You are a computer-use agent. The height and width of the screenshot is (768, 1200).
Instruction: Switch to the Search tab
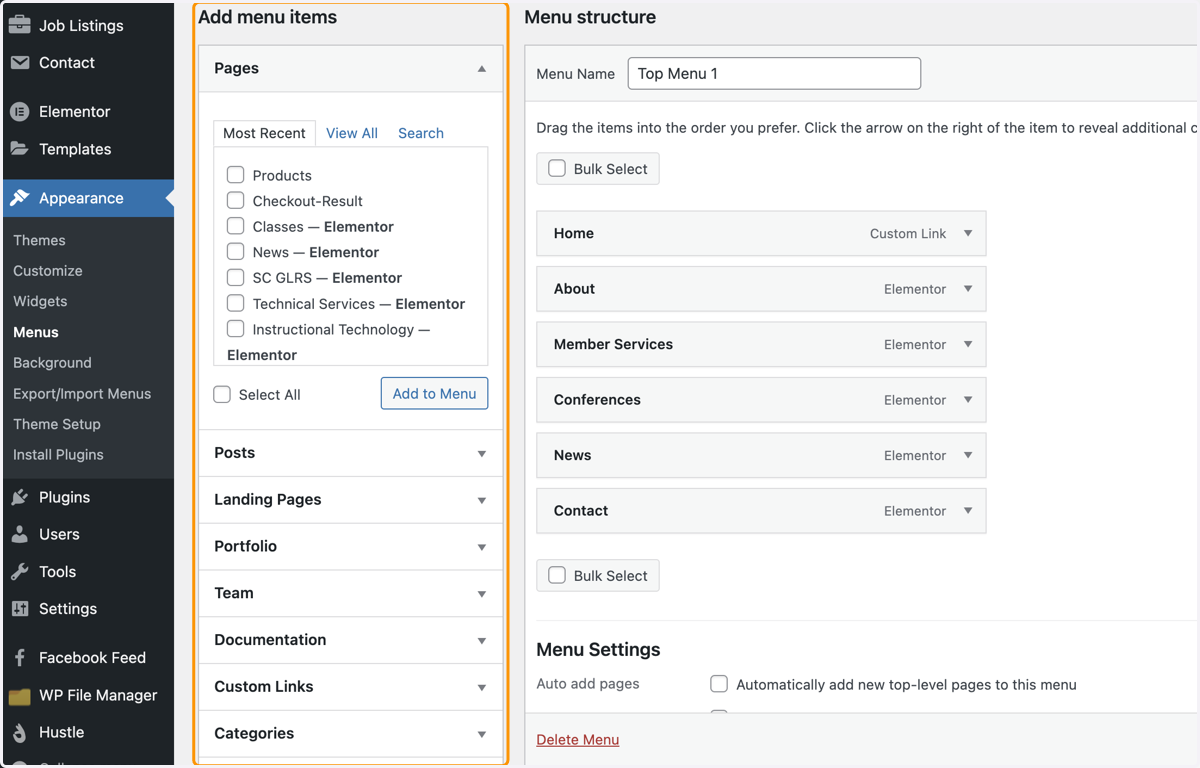(x=421, y=133)
